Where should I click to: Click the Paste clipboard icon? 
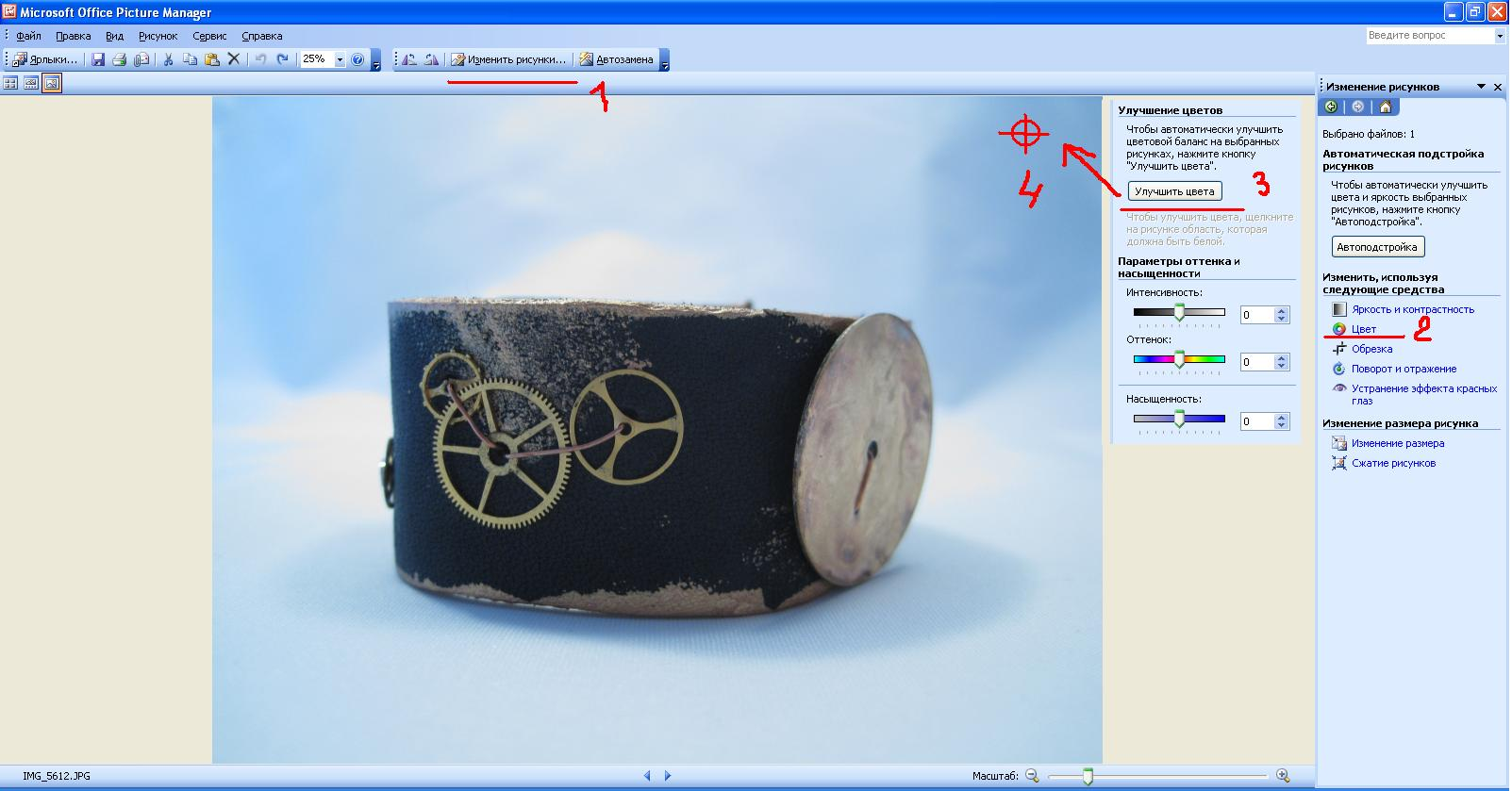(212, 59)
